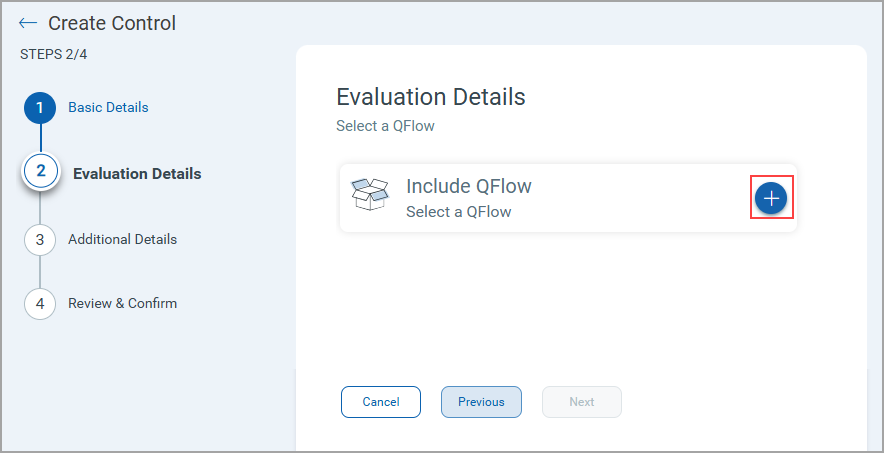The width and height of the screenshot is (884, 453).
Task: Go to the Review & Confirm step label
Action: [x=122, y=303]
